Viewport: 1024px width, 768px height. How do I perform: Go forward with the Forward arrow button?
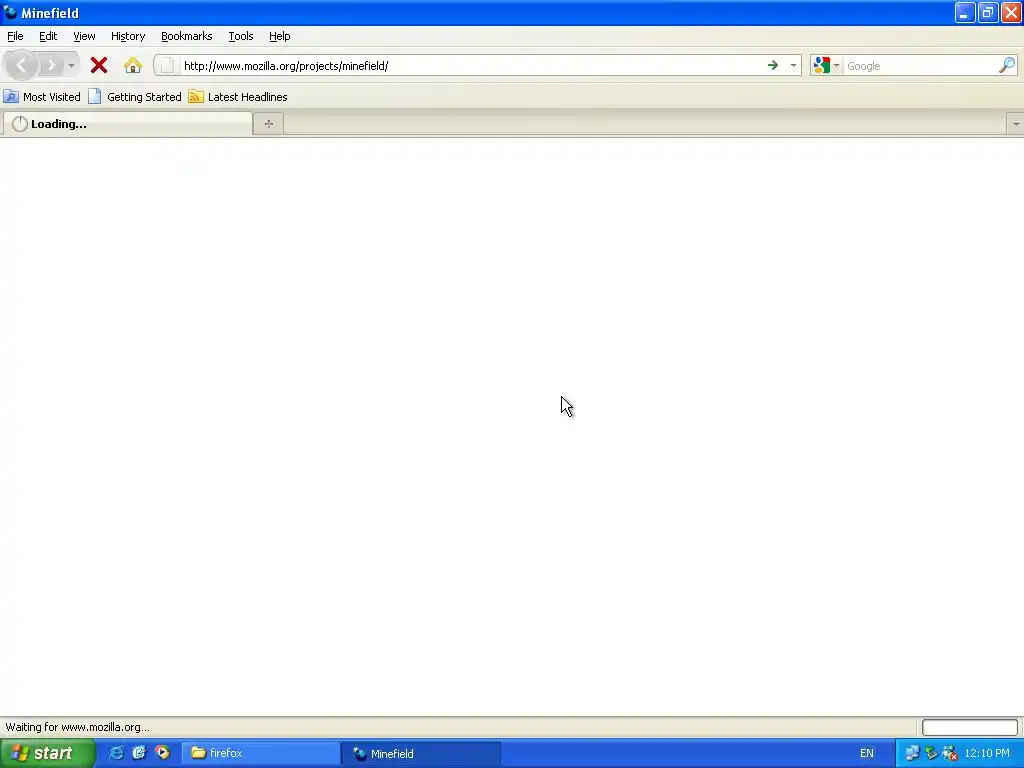point(50,65)
